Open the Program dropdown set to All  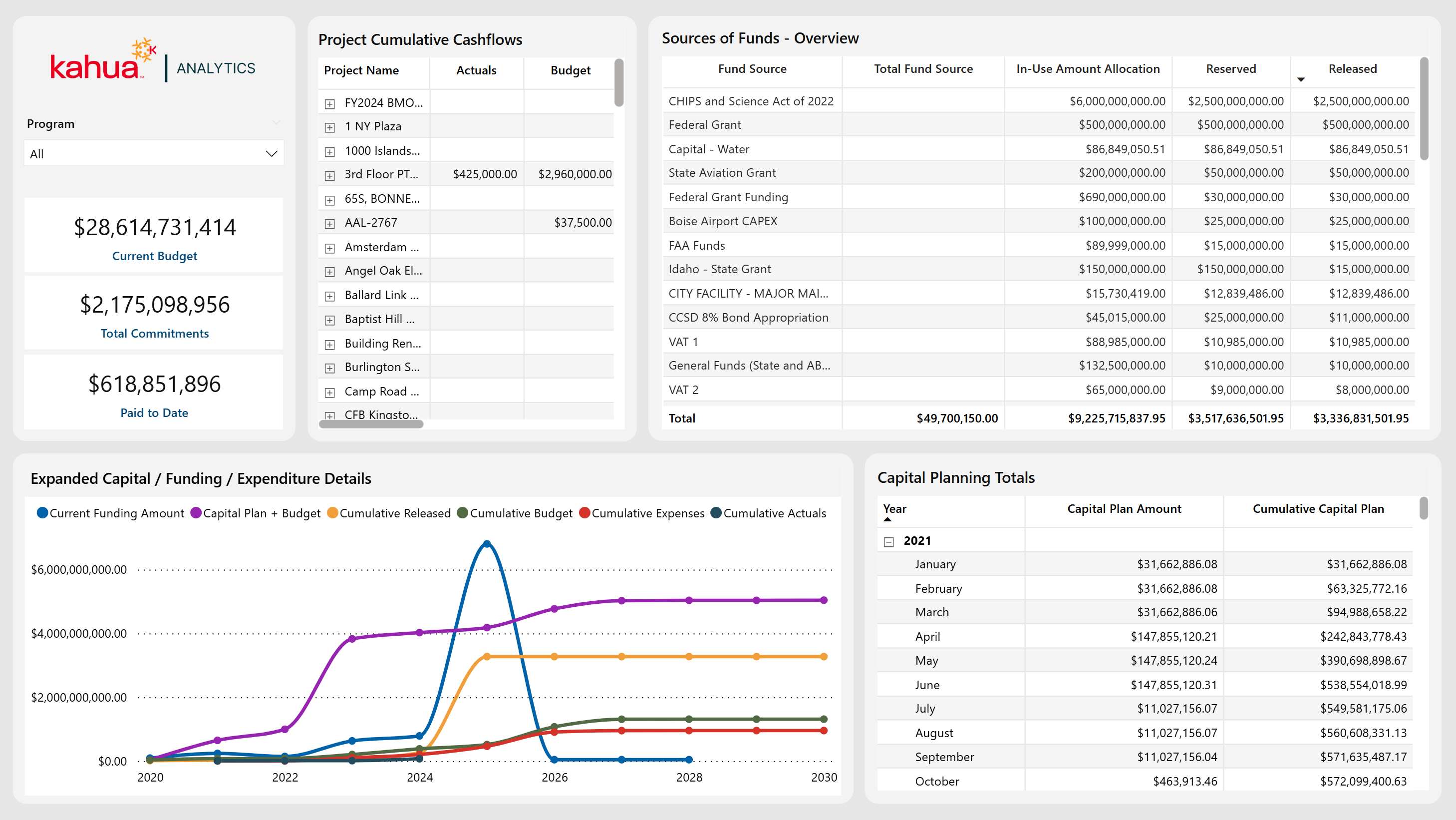point(154,154)
